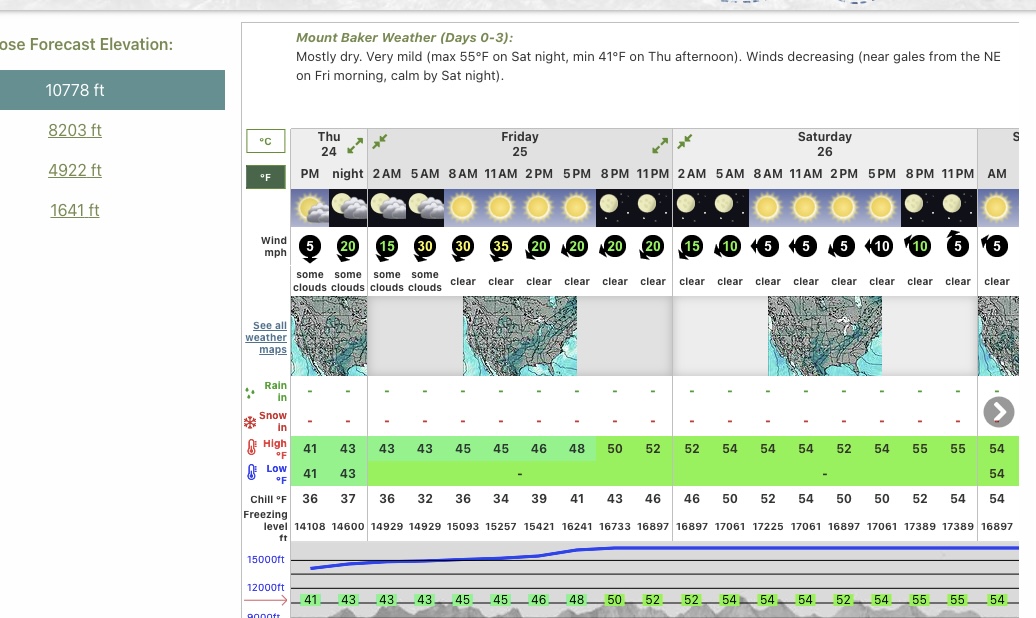1036x618 pixels.
Task: Click the Thursday PM wind bubble showing 5
Action: point(310,246)
